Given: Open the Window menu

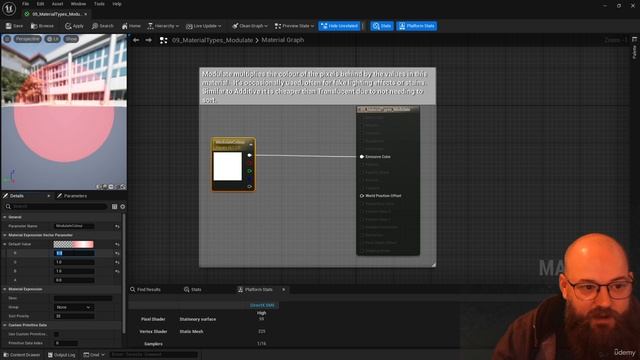Looking at the screenshot, I should 78,4.
